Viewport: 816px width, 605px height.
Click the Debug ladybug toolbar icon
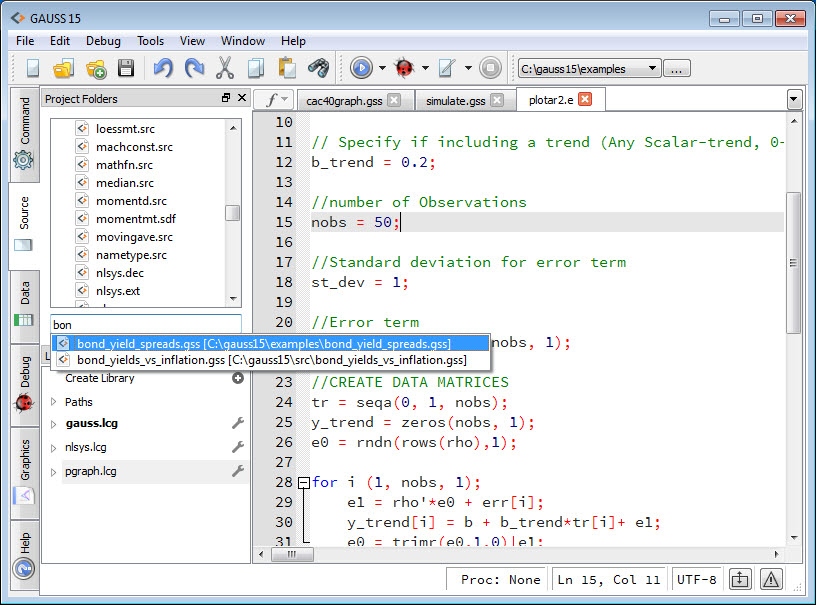tap(404, 69)
